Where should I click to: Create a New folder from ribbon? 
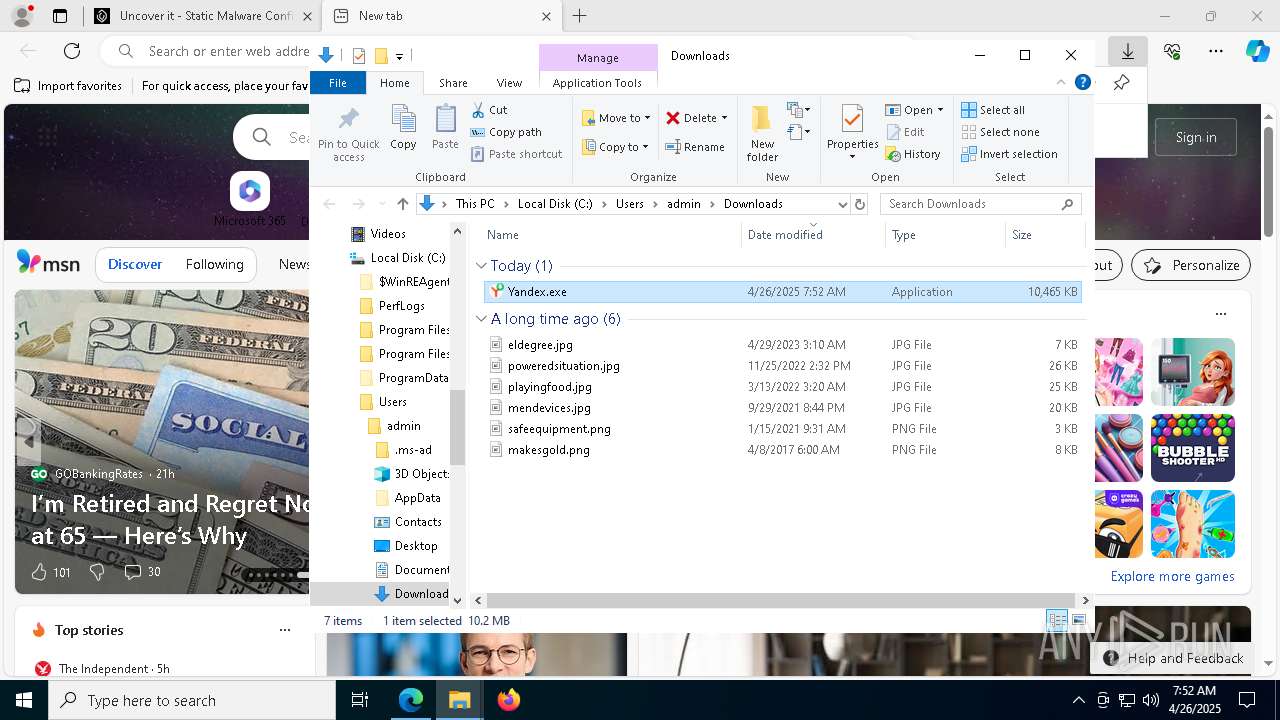762,132
